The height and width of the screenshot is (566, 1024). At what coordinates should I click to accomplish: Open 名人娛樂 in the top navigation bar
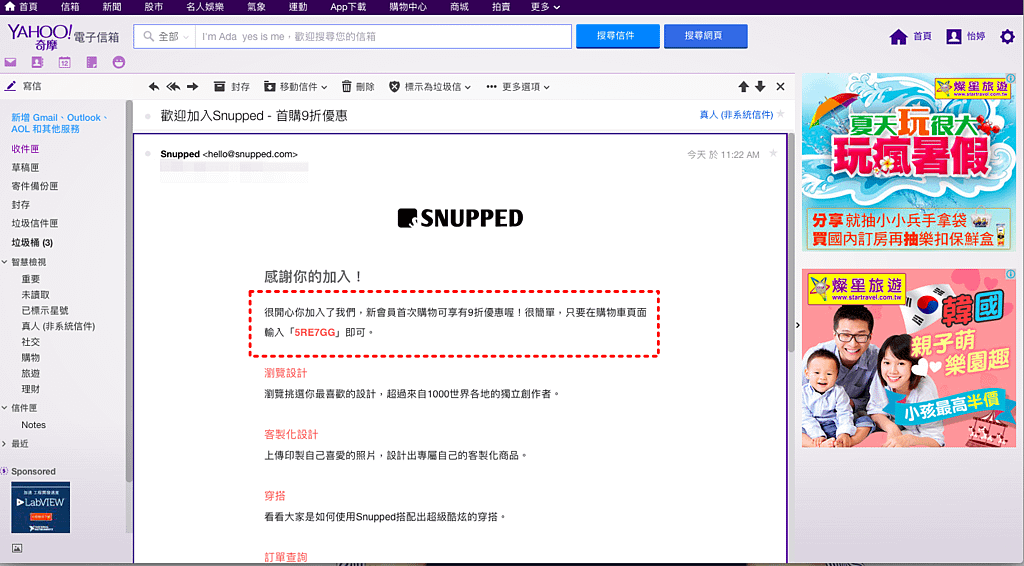205,7
